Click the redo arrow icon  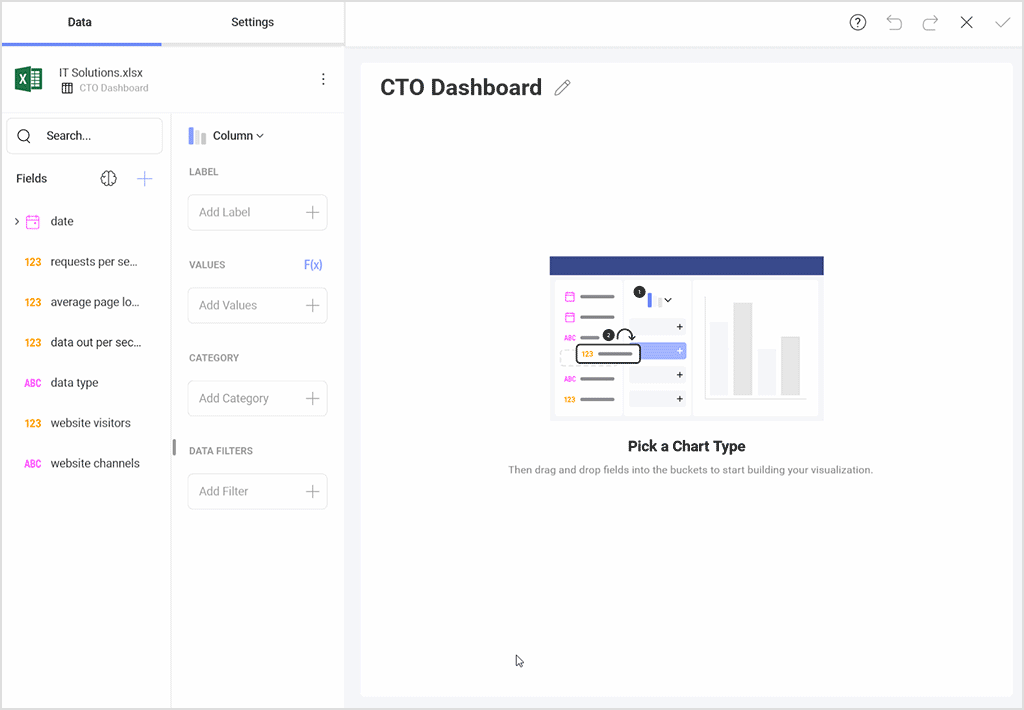coord(930,23)
